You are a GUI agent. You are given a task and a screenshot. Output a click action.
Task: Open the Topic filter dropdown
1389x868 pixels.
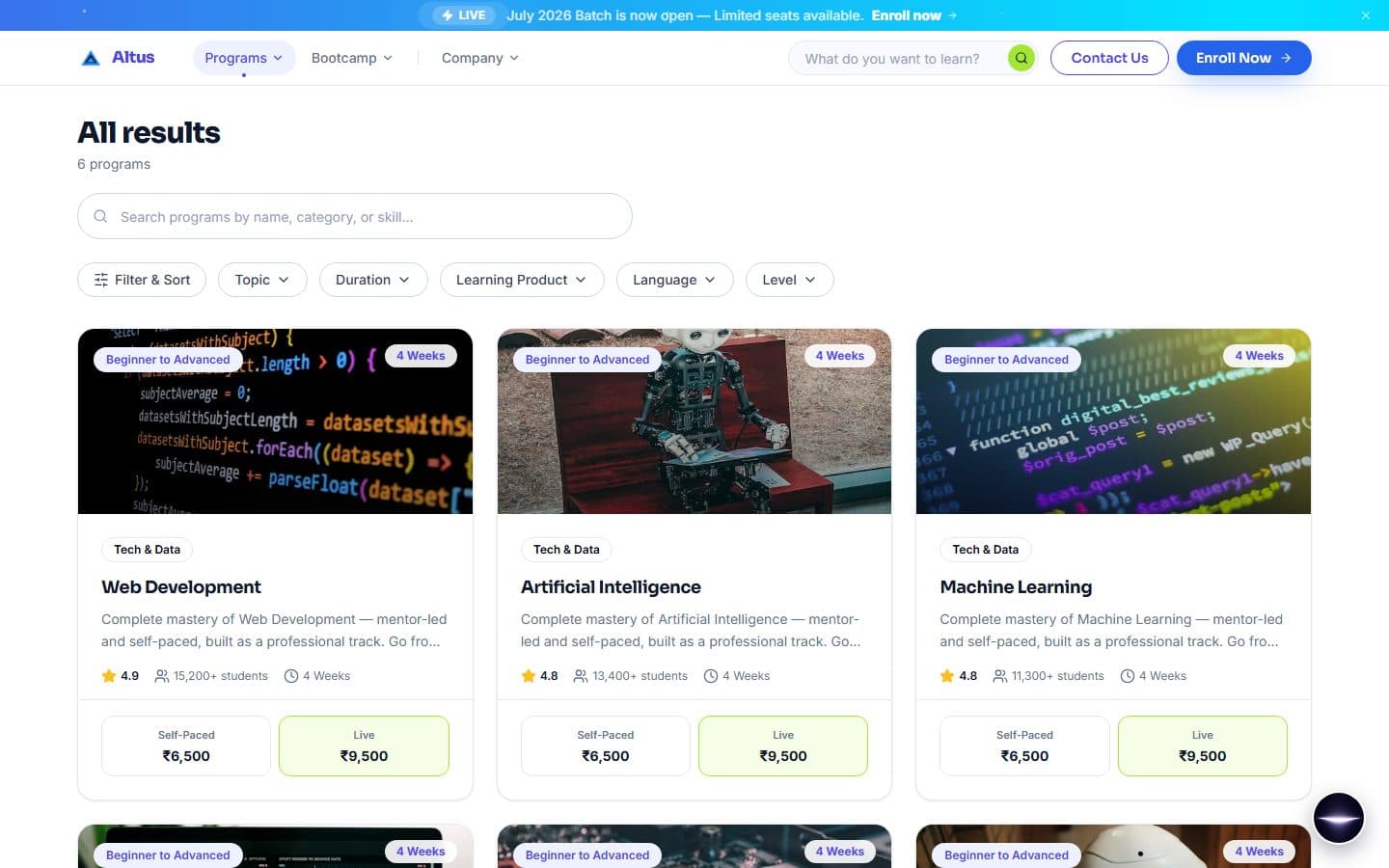[x=262, y=280]
